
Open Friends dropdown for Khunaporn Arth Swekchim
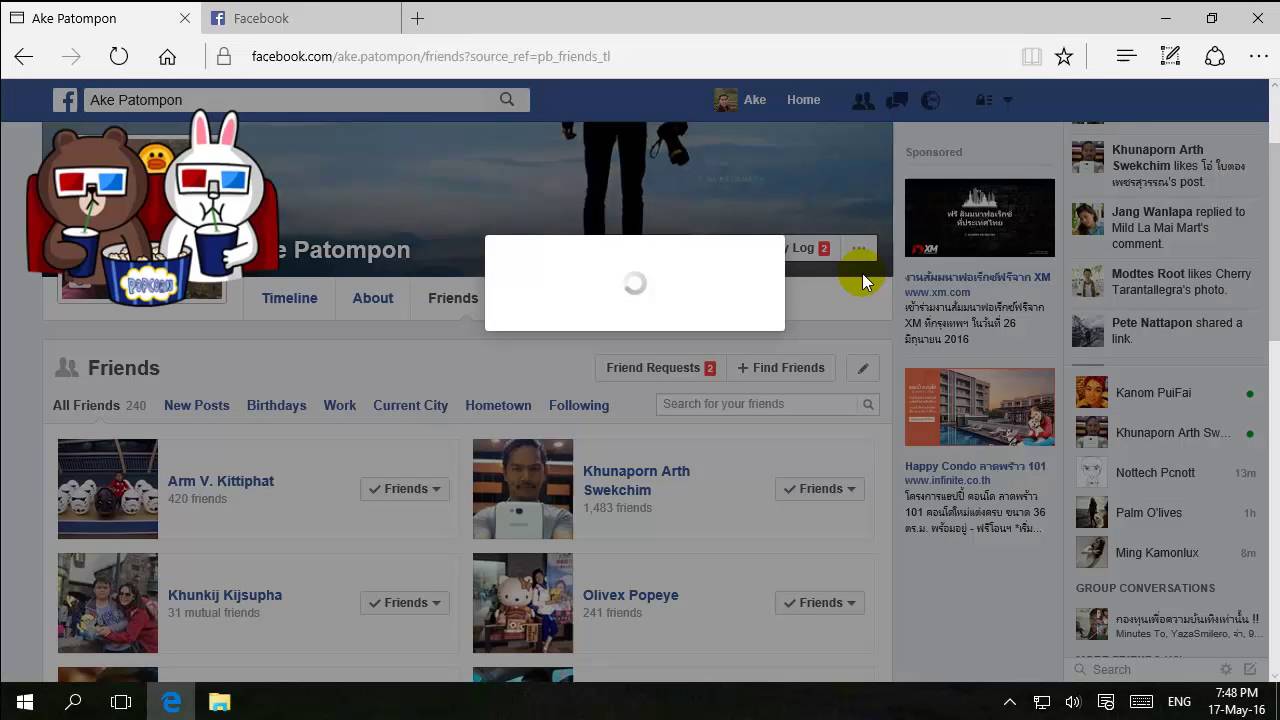coord(819,489)
